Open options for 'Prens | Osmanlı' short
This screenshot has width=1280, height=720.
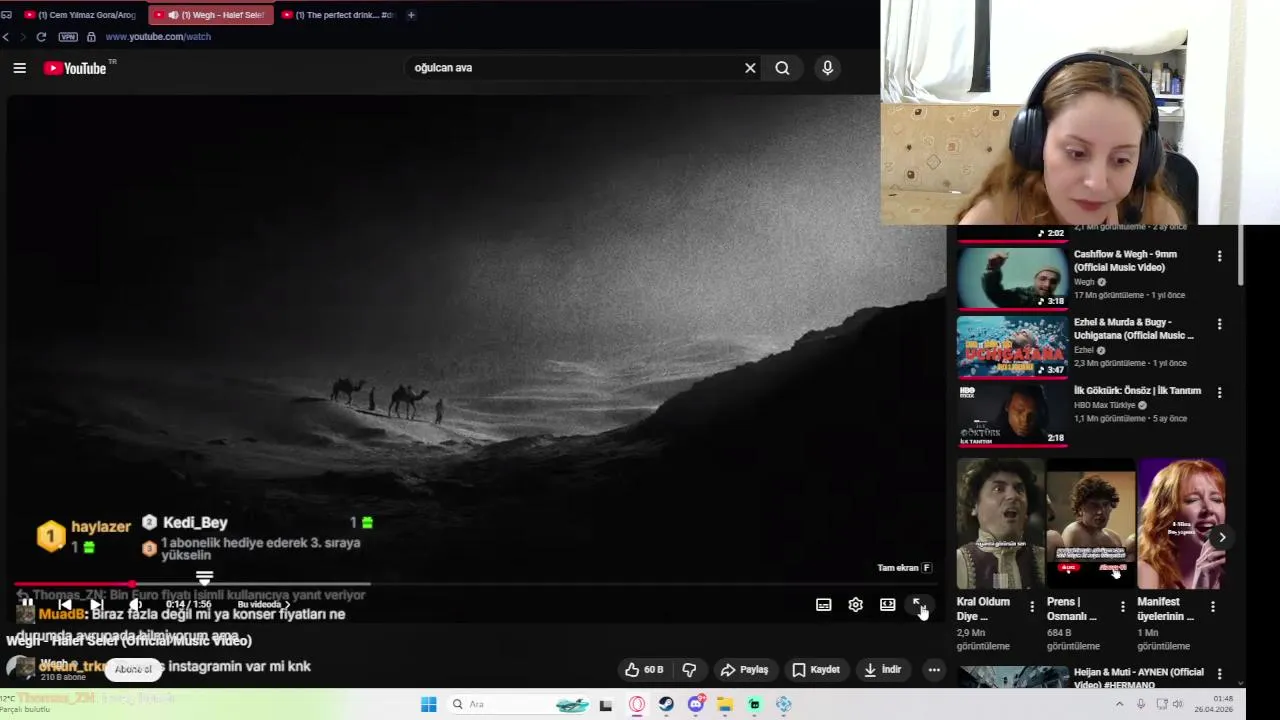pyautogui.click(x=1122, y=607)
